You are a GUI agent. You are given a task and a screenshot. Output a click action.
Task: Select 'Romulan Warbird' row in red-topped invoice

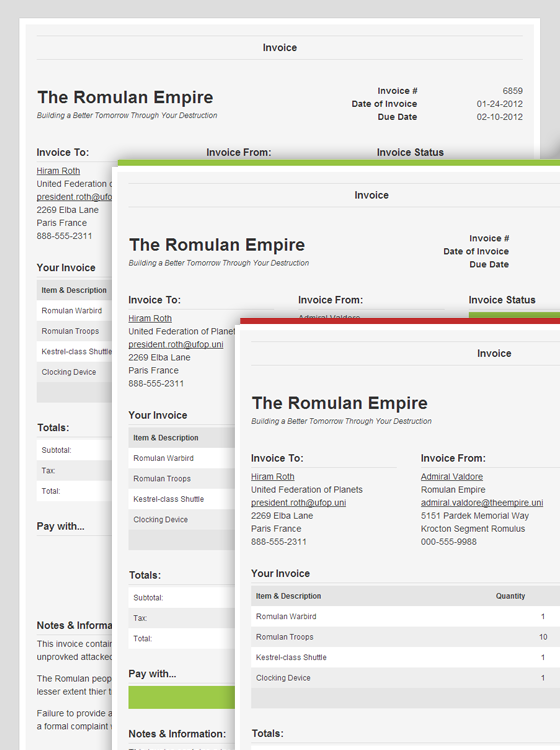406,617
